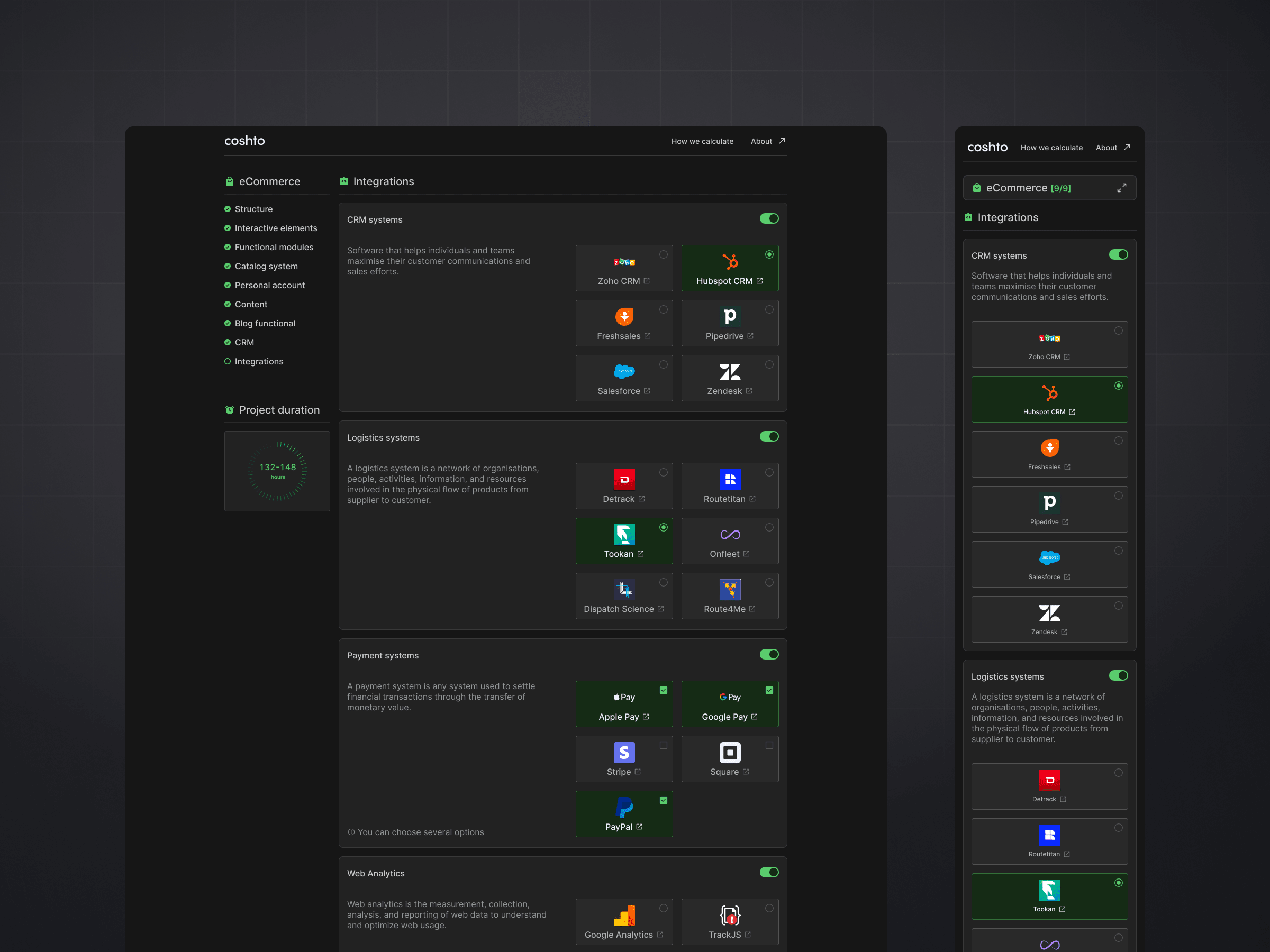
Task: Open Google Pay external link icon
Action: click(755, 717)
